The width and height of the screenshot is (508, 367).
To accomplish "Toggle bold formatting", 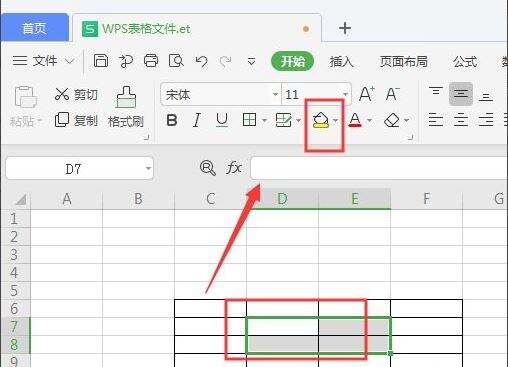I will [x=172, y=120].
